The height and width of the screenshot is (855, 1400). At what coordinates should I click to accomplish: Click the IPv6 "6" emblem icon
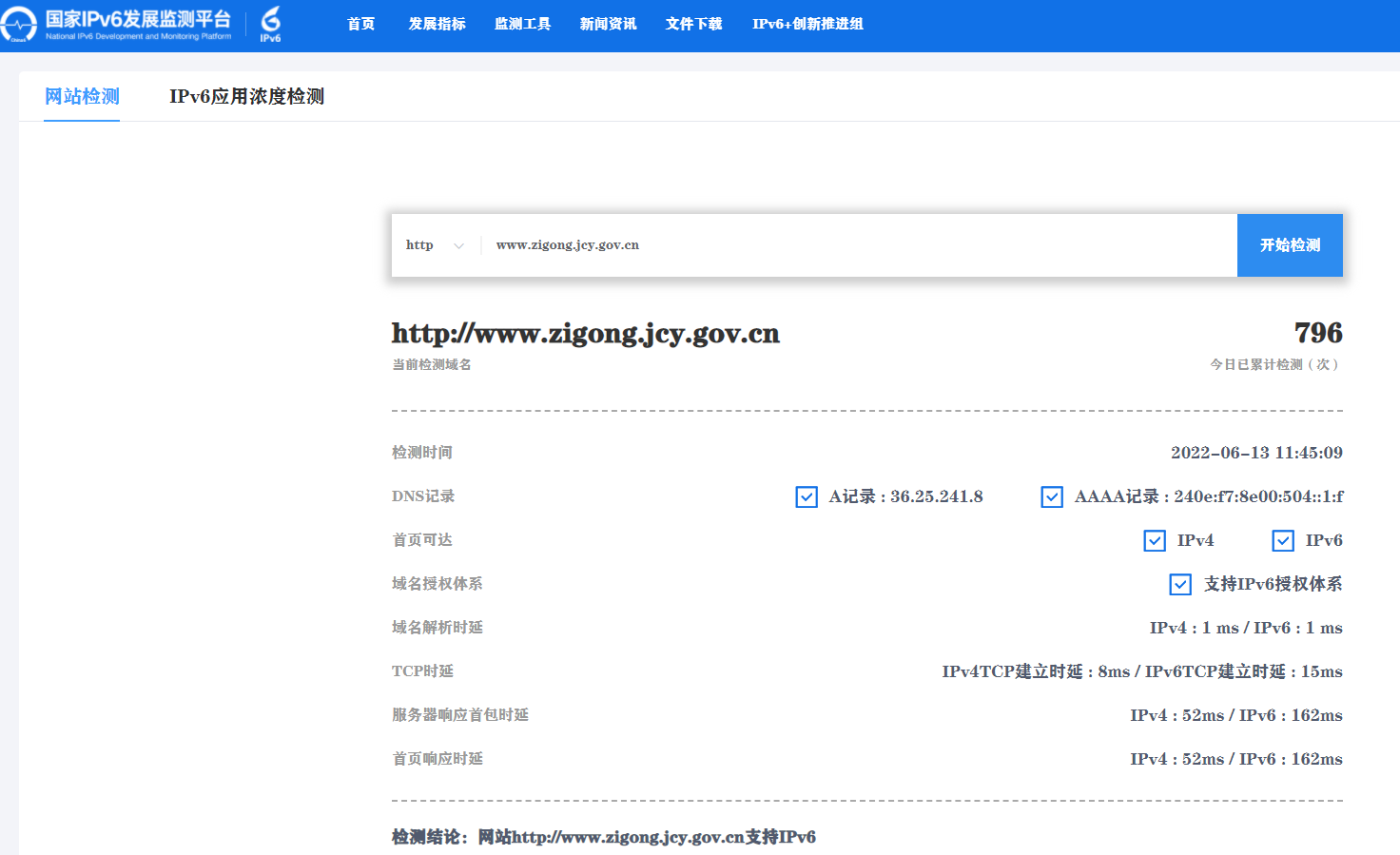[270, 24]
